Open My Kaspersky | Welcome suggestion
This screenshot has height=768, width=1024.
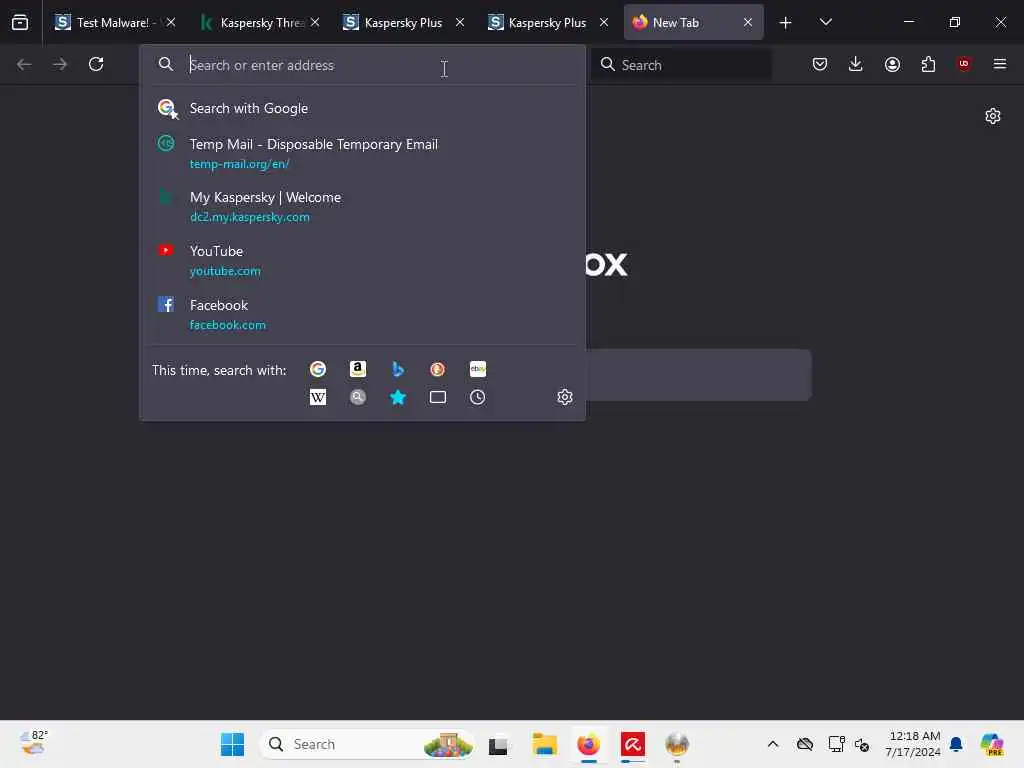coord(362,206)
